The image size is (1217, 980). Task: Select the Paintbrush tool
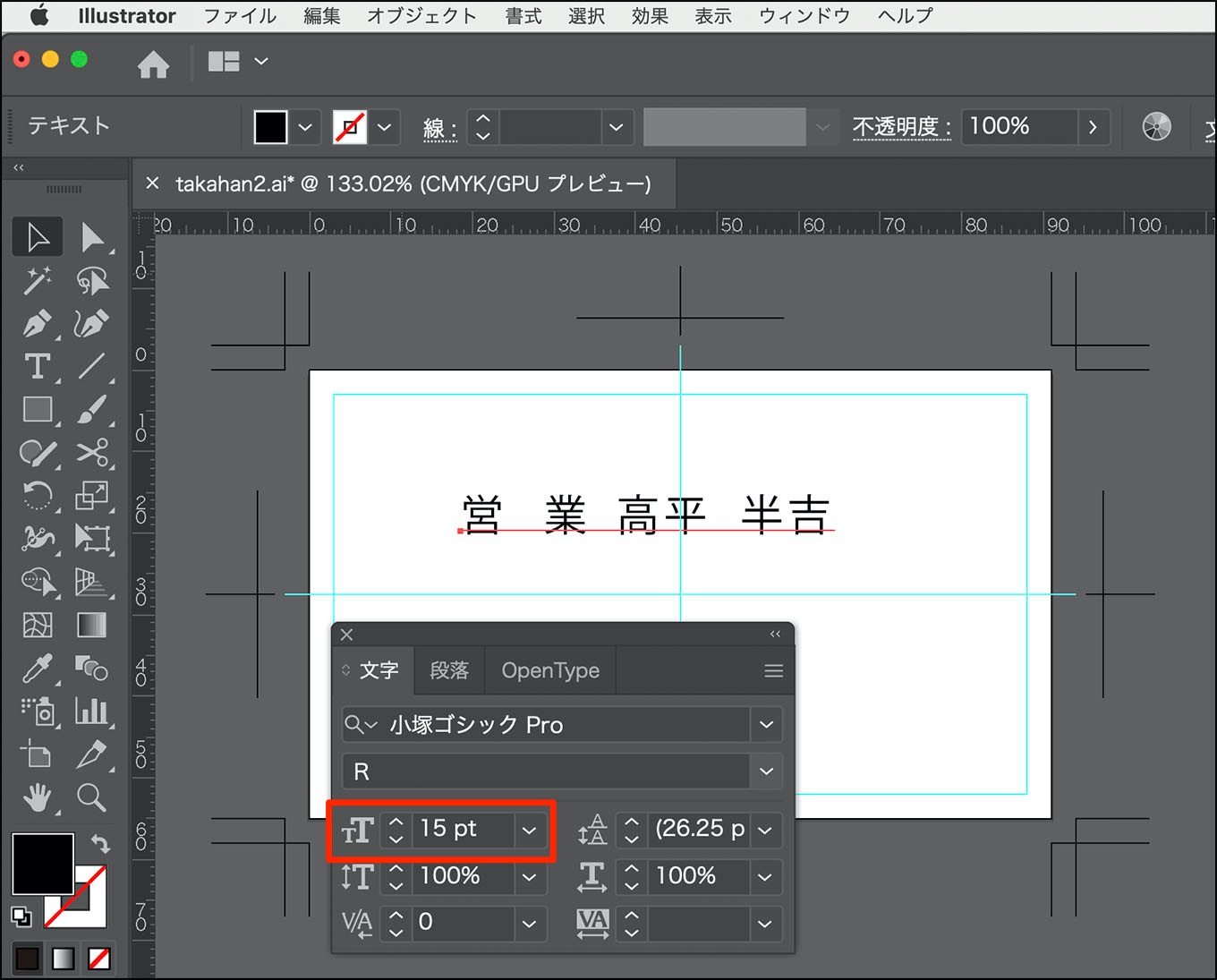point(93,409)
